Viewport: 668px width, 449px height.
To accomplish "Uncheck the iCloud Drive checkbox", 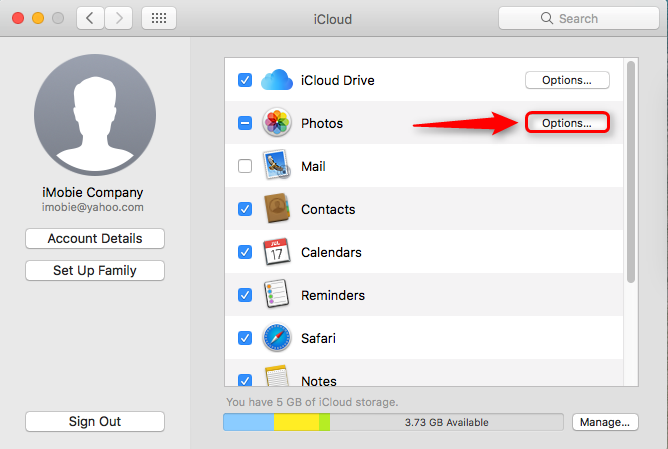I will [245, 80].
